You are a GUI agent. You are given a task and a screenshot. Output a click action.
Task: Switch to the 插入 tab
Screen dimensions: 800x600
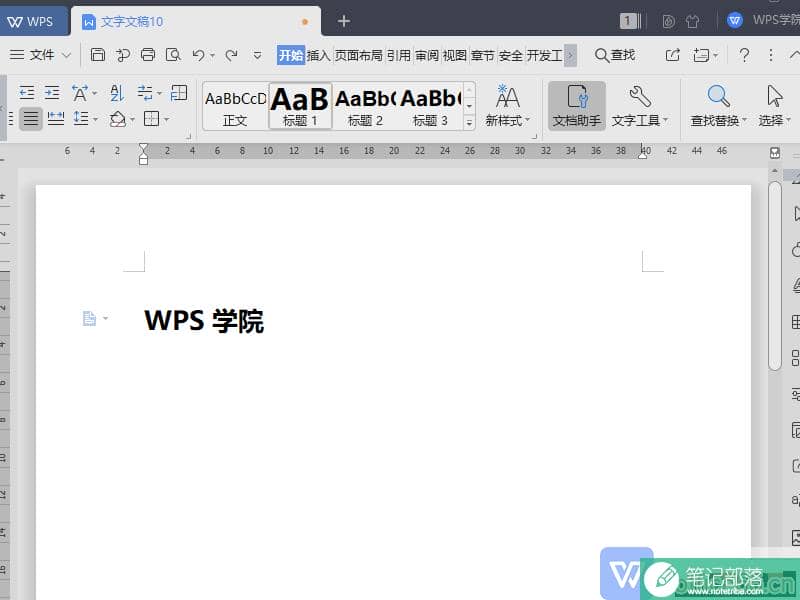click(318, 55)
